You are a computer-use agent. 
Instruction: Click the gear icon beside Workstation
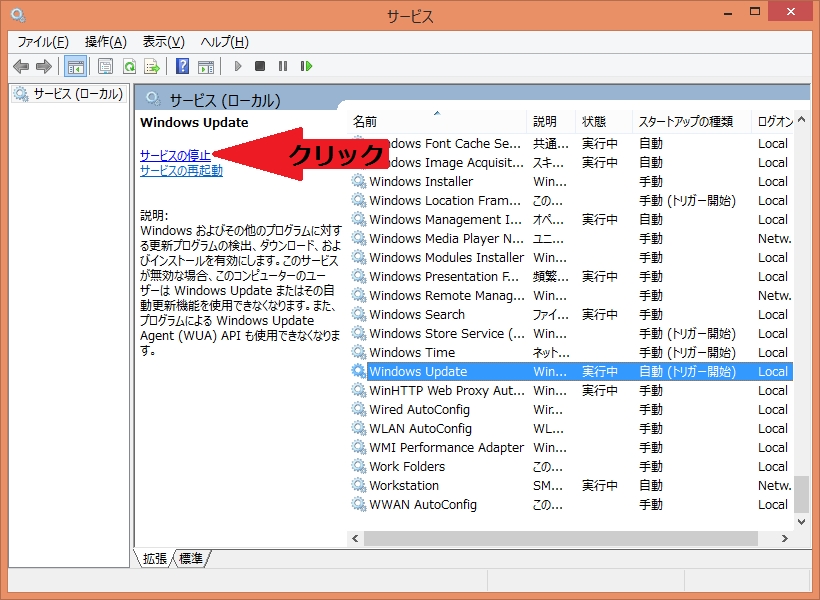358,485
